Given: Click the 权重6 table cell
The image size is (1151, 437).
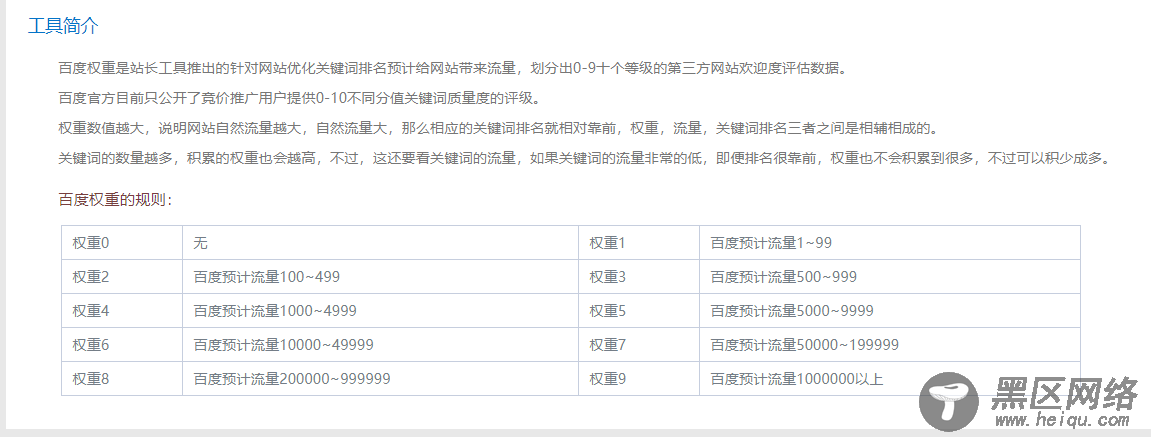Looking at the screenshot, I should [122, 344].
